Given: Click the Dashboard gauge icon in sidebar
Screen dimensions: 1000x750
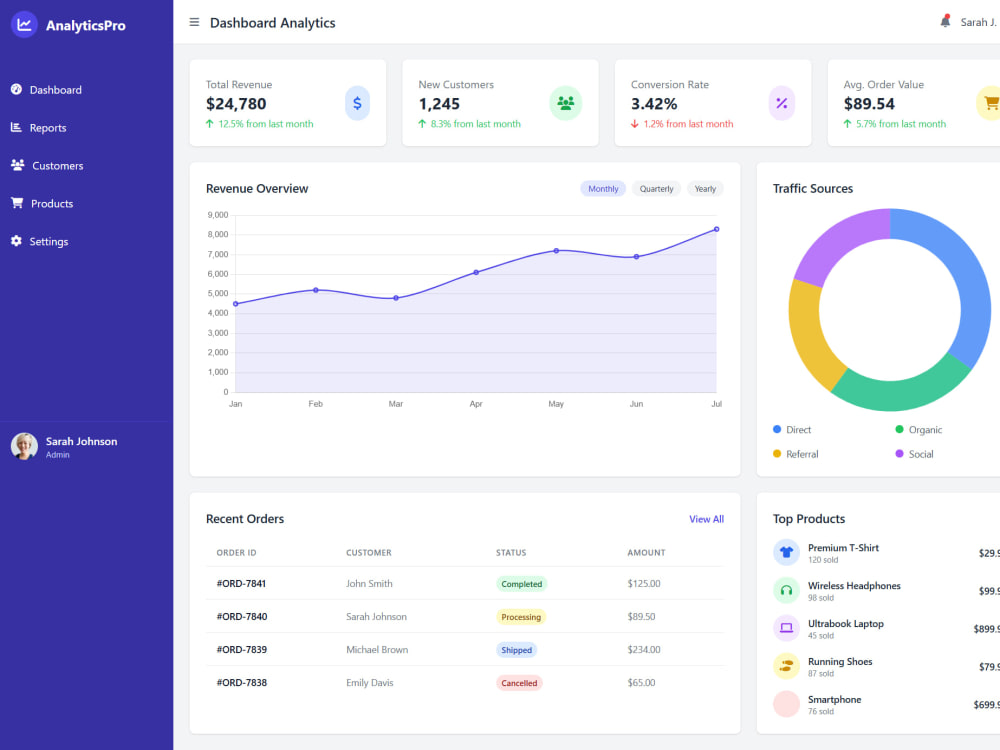Looking at the screenshot, I should click(x=16, y=89).
